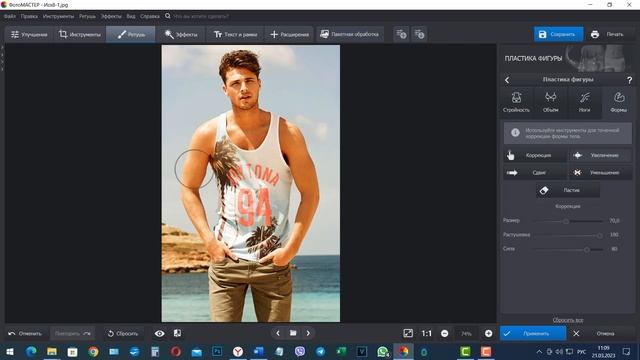Open Excel from taskbar
This screenshot has width=640, height=360.
click(x=341, y=352)
